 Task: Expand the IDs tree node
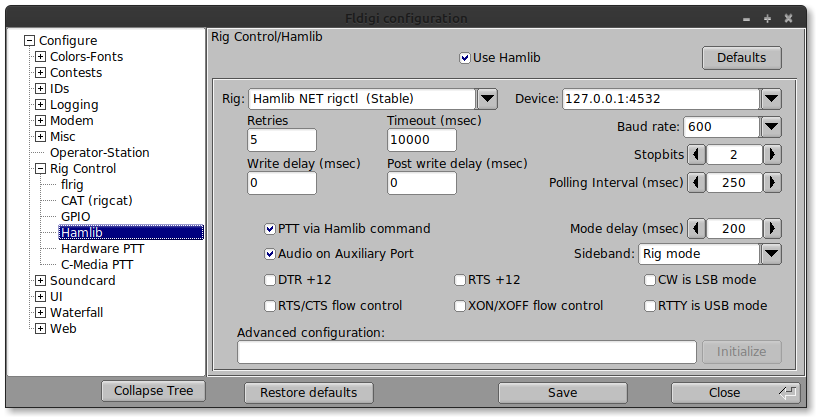point(40,89)
